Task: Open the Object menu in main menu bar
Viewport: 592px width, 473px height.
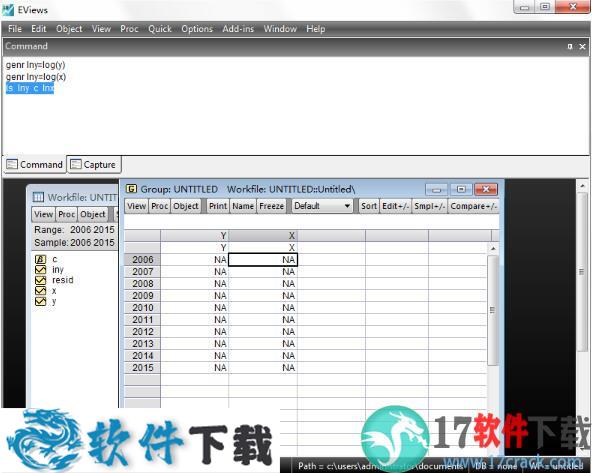Action: (69, 29)
